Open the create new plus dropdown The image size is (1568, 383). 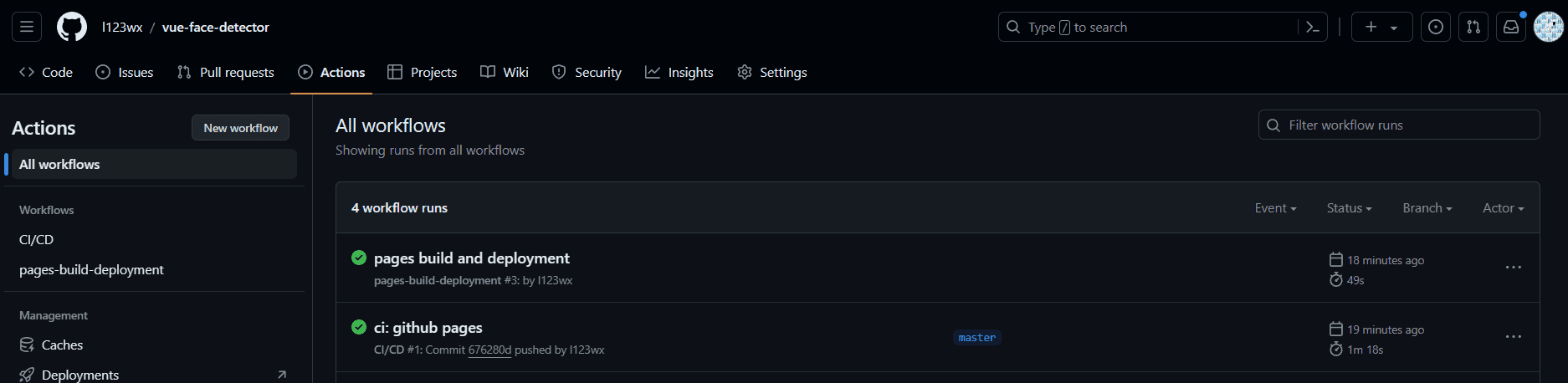point(1381,28)
